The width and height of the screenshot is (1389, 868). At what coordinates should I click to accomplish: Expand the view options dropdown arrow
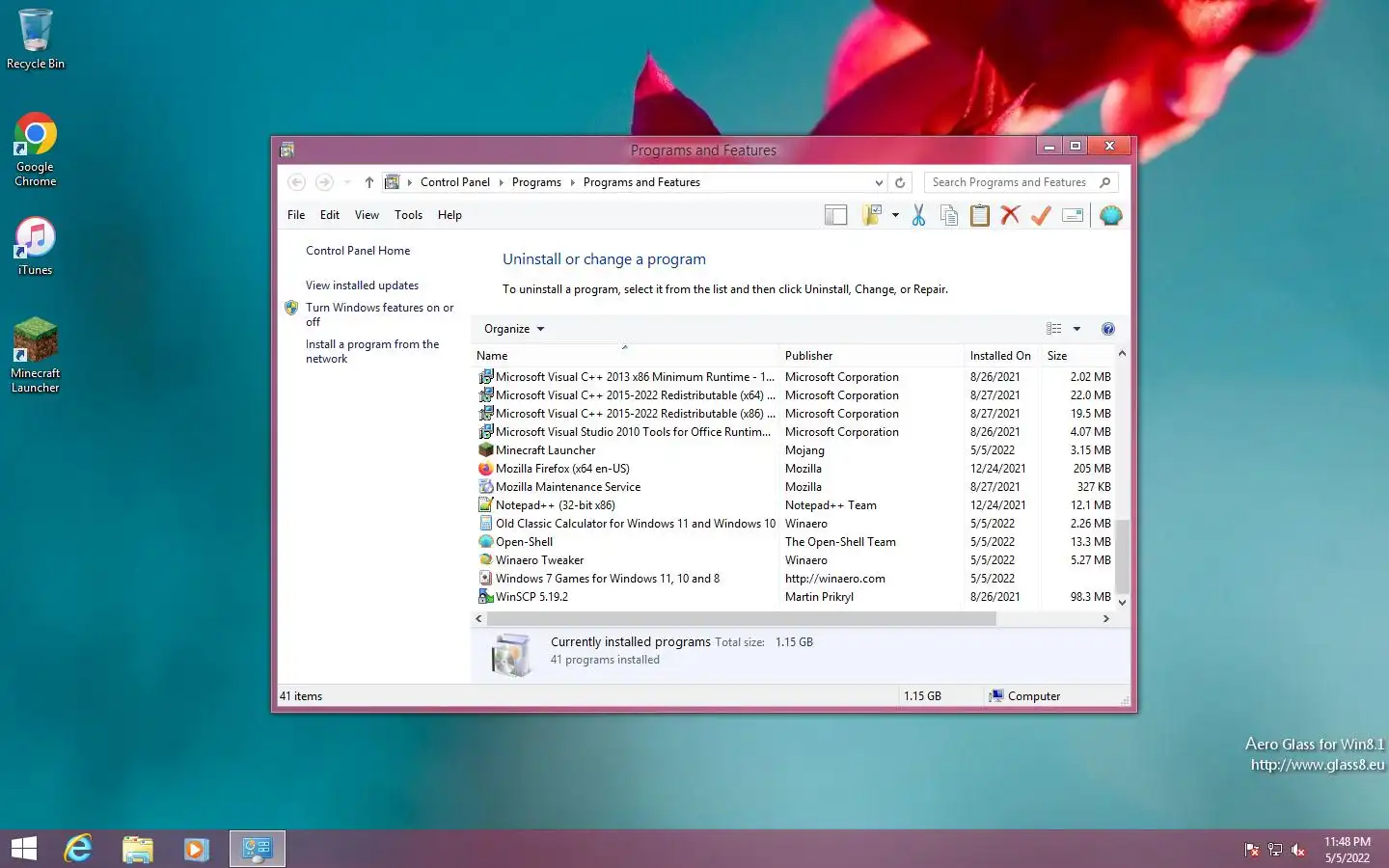point(1076,329)
